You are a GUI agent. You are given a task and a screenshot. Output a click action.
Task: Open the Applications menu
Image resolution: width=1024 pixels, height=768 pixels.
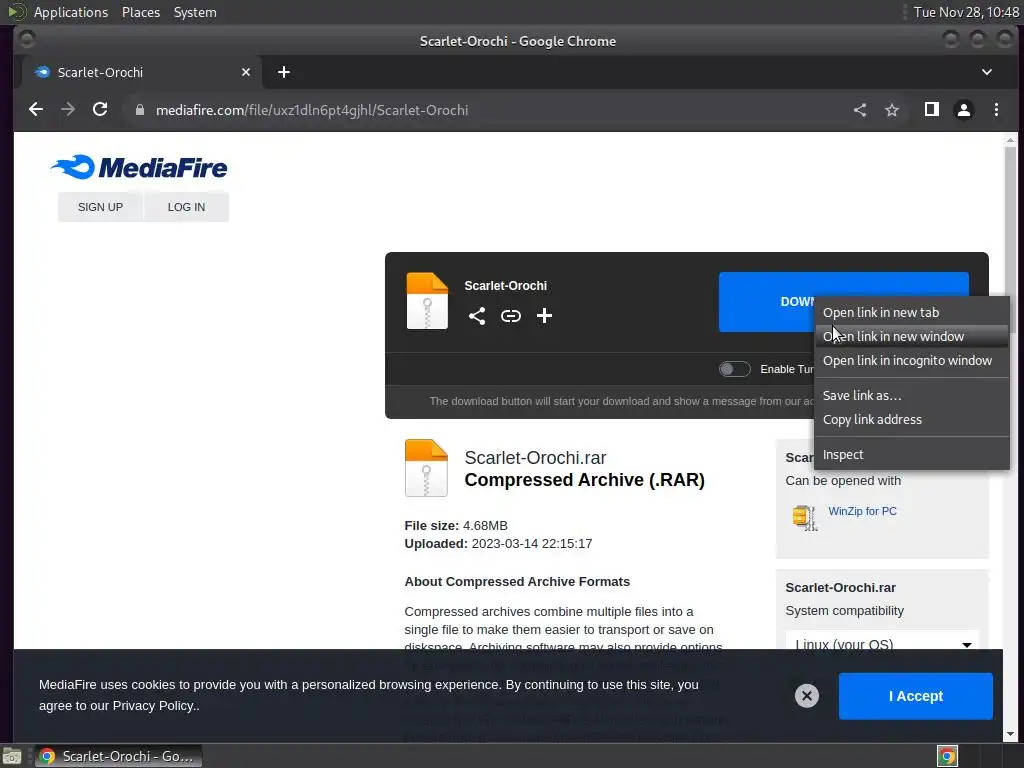pos(71,12)
